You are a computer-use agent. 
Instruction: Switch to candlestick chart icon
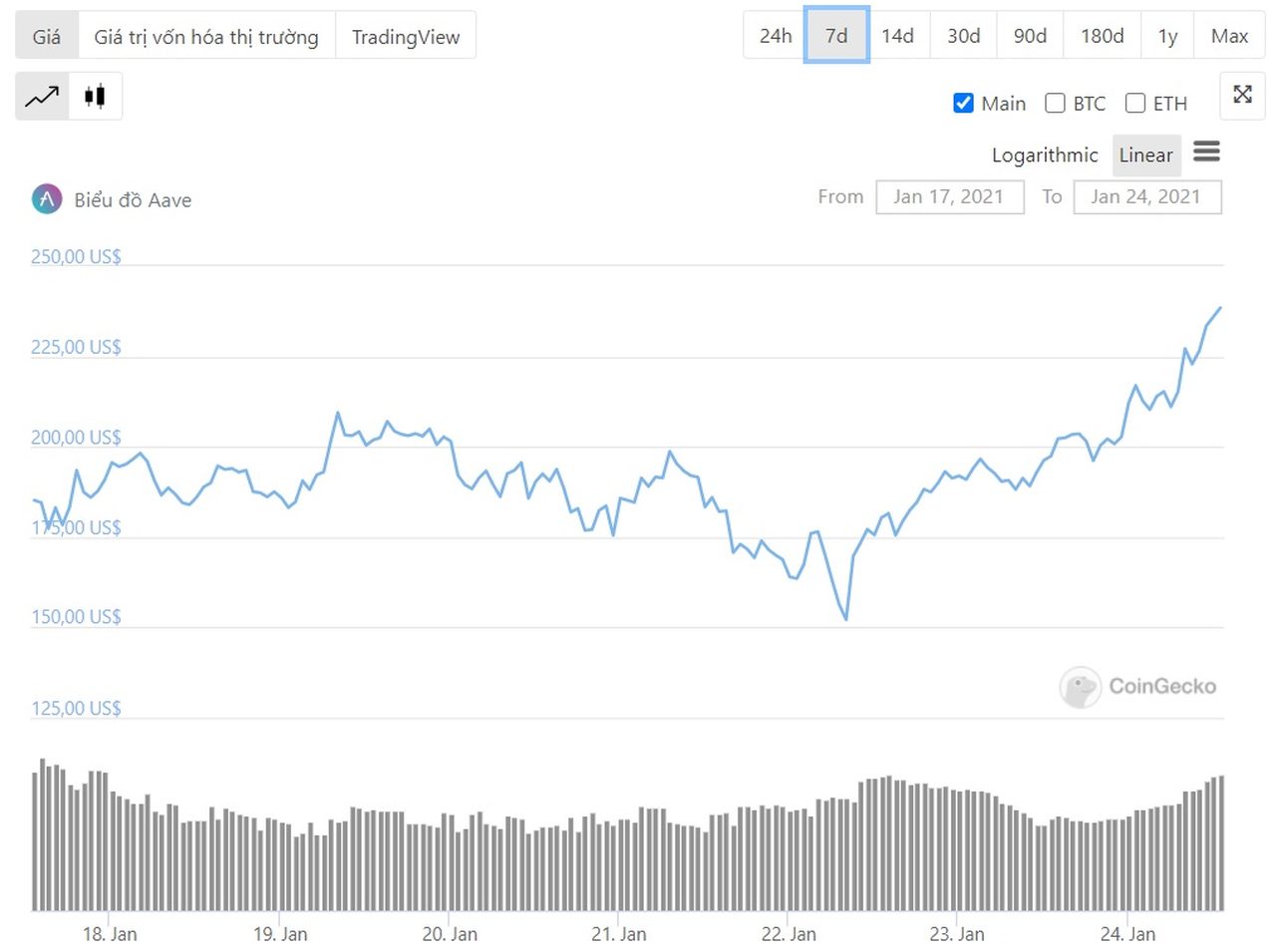coord(95,97)
